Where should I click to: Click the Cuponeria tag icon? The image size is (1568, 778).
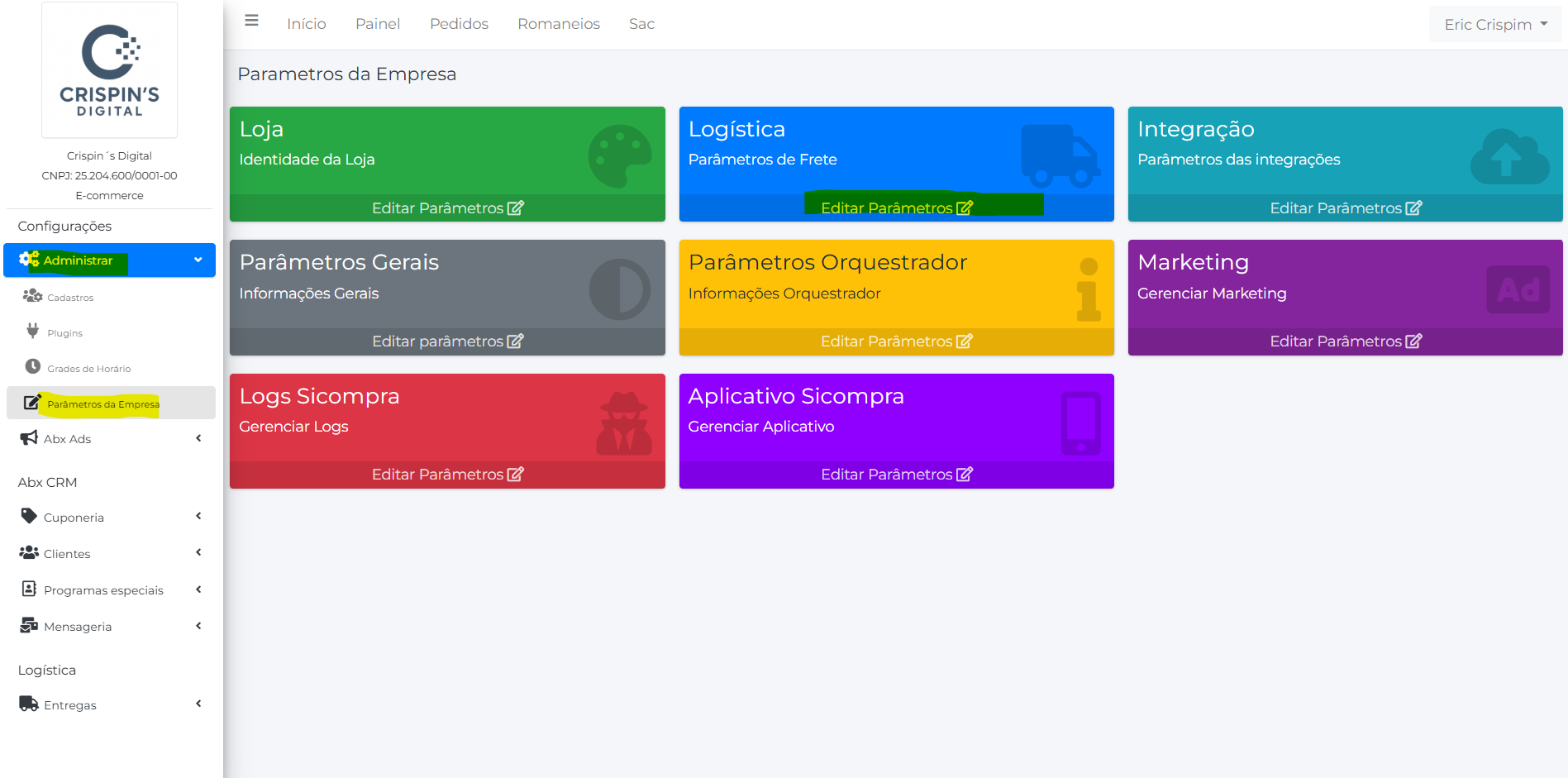click(29, 516)
